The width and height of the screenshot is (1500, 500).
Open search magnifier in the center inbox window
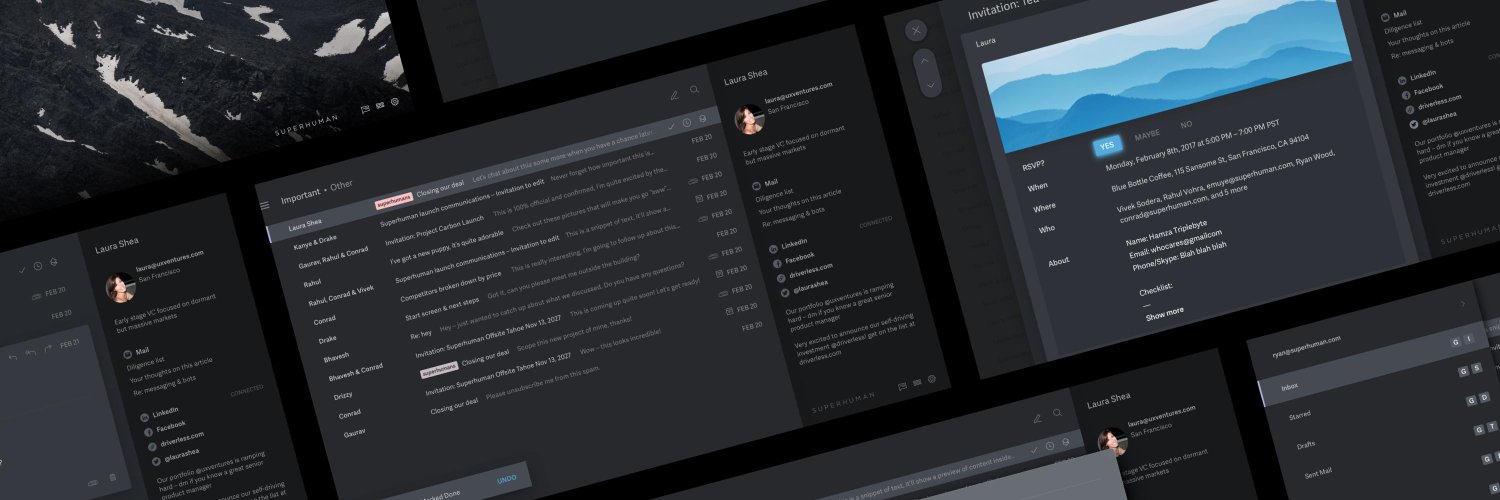(x=695, y=91)
